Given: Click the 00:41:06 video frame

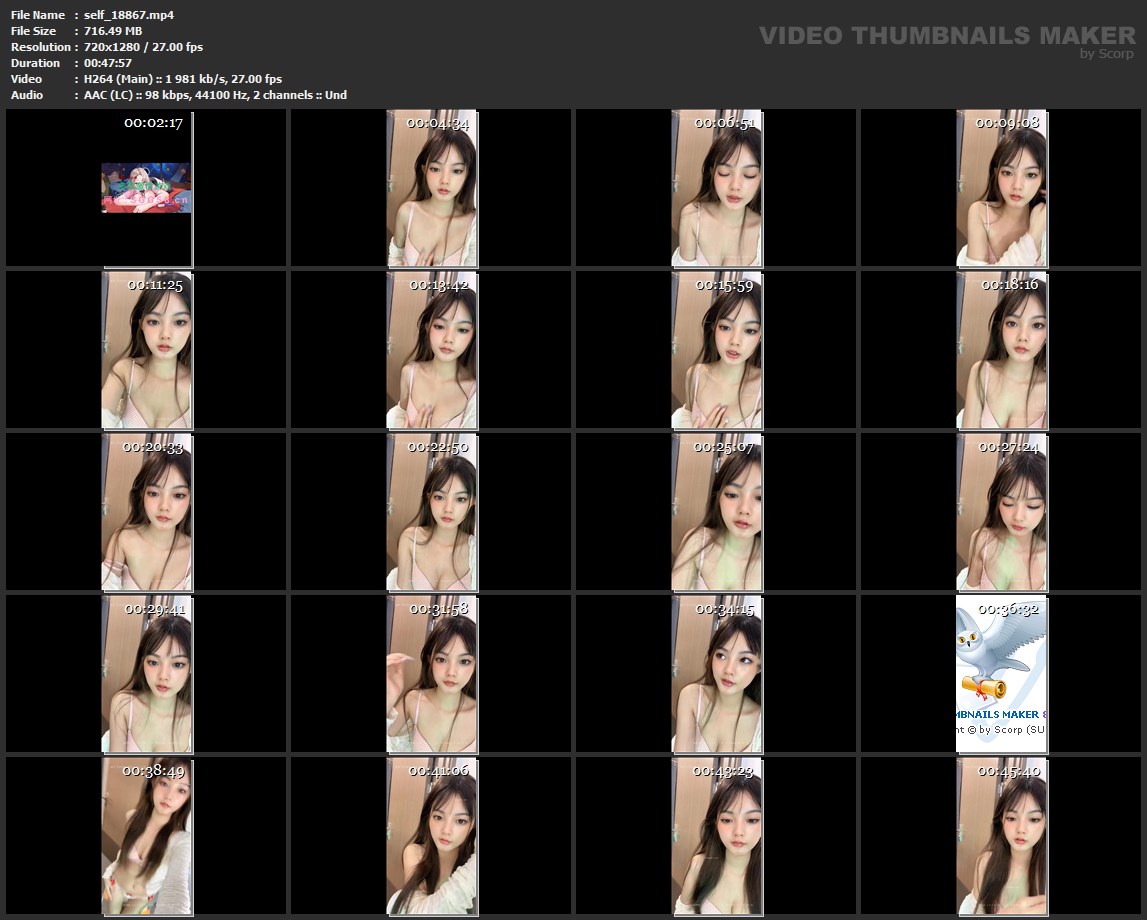Looking at the screenshot, I should [431, 836].
